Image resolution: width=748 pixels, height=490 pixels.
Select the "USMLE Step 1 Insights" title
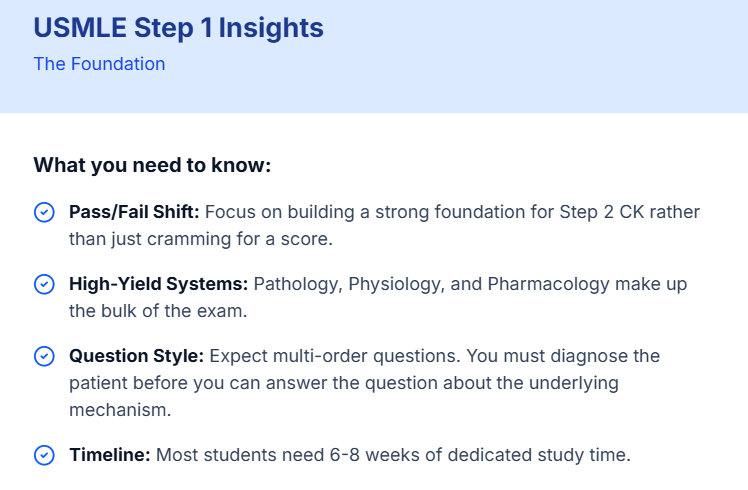(x=179, y=28)
